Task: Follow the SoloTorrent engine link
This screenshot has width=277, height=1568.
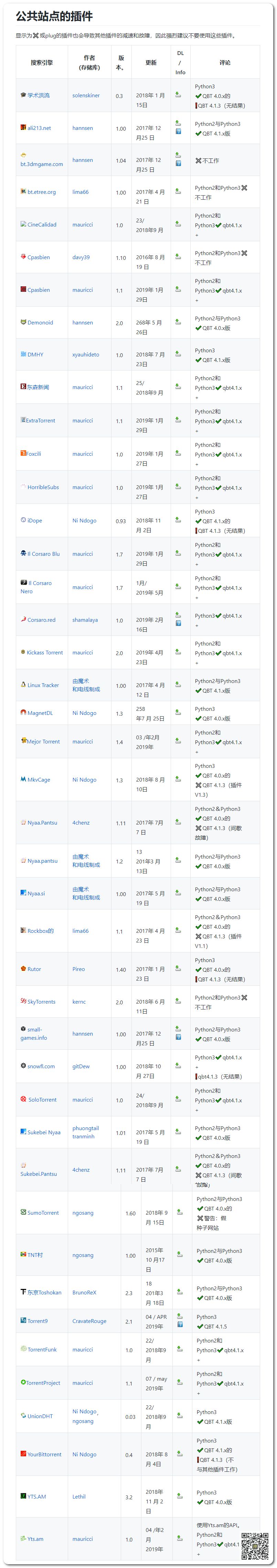Action: point(43,1100)
